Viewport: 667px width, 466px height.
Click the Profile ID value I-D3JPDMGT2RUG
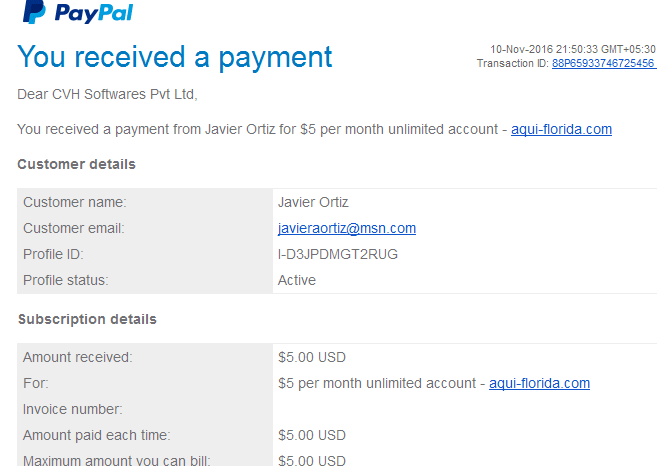tap(338, 254)
